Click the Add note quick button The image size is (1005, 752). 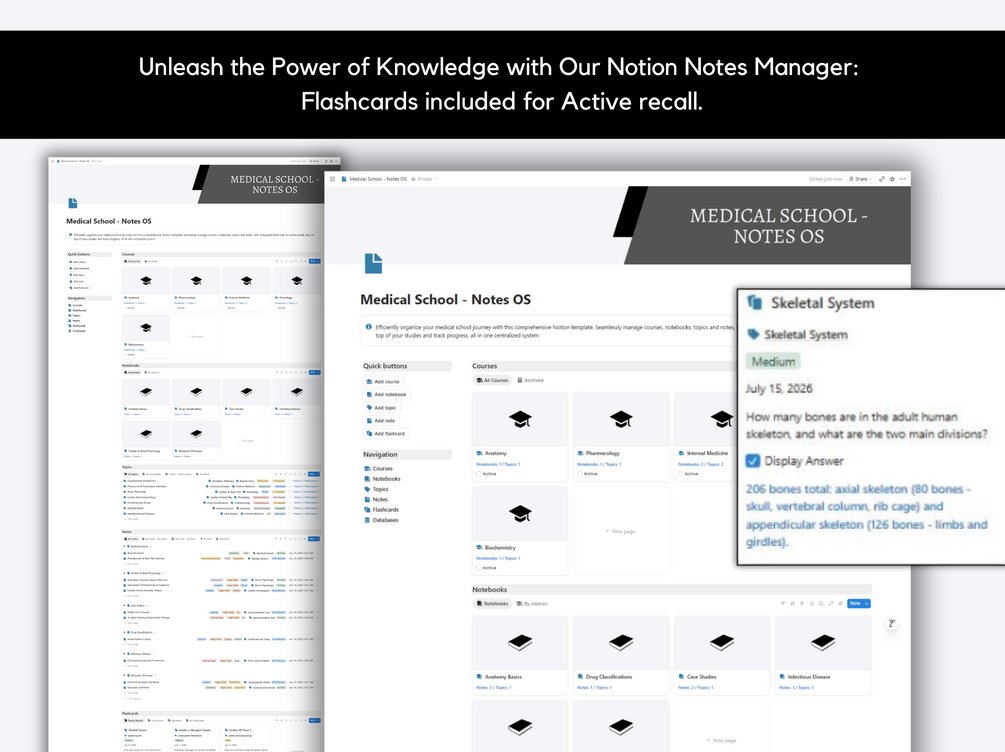[381, 421]
